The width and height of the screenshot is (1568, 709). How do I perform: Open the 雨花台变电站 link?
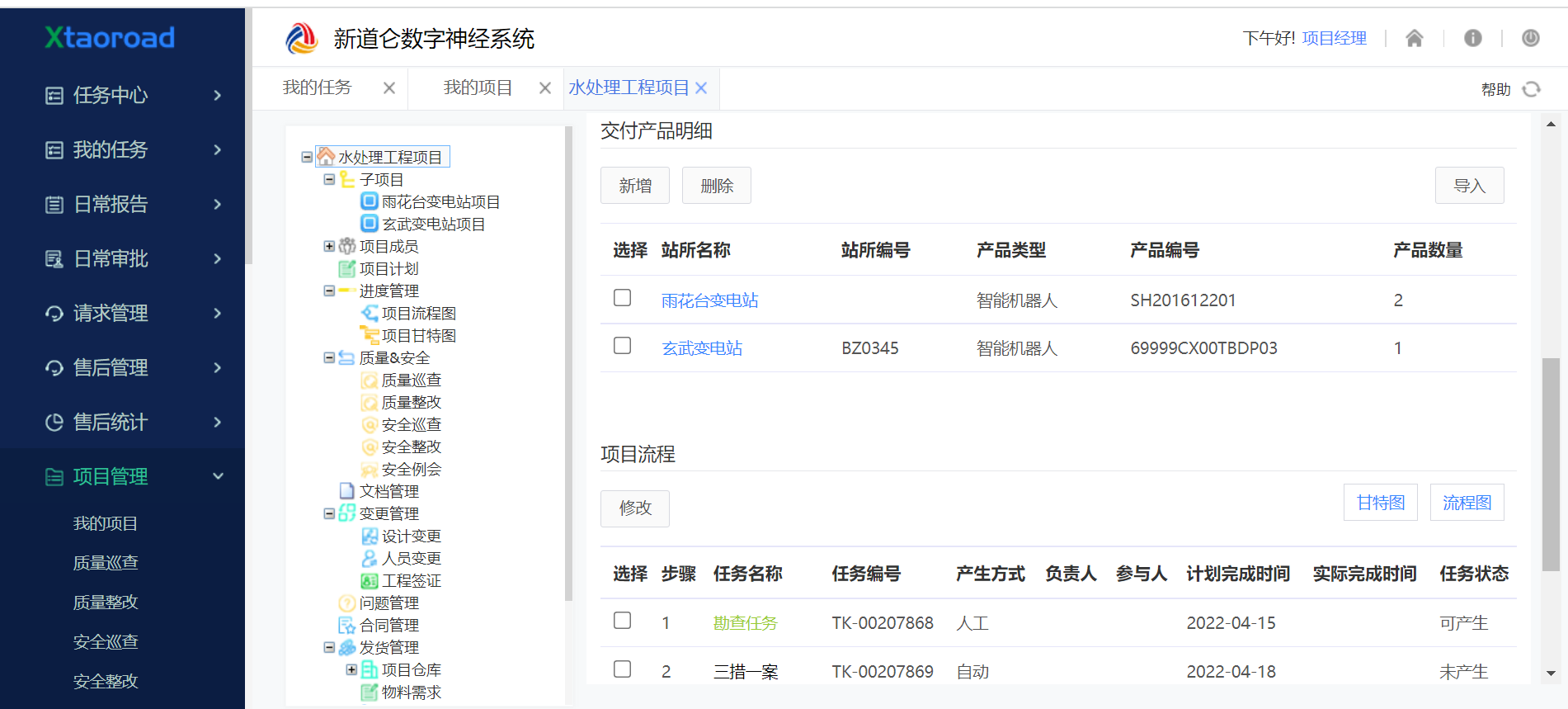(710, 300)
